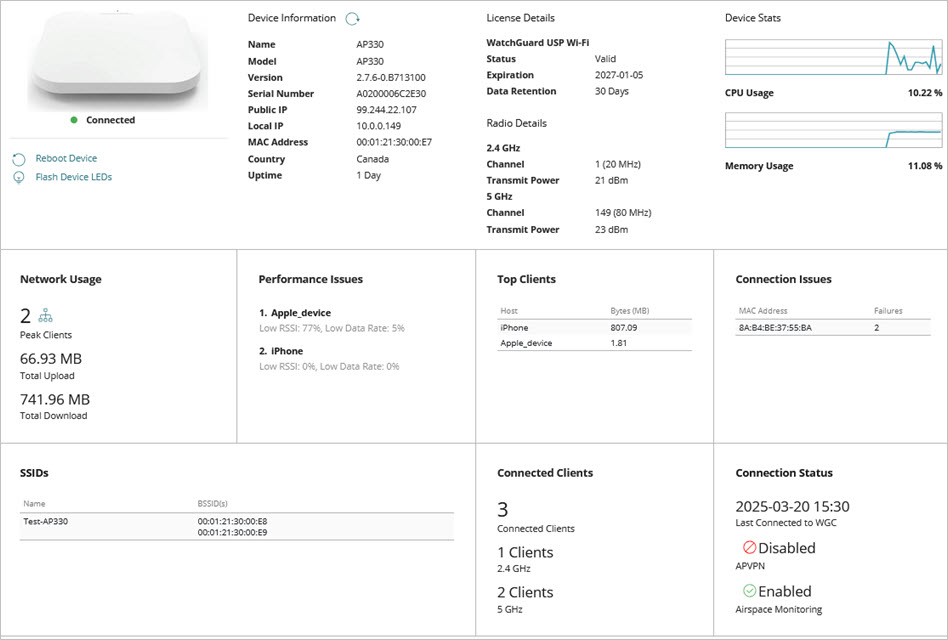Click the green Connected status dot

72,120
